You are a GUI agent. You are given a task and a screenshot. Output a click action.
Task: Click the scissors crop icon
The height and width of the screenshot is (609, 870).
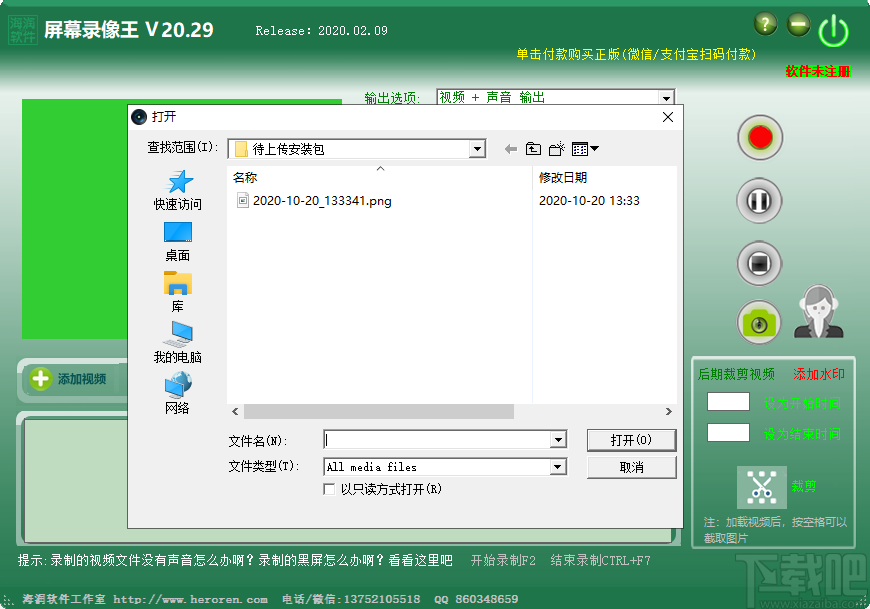(761, 488)
